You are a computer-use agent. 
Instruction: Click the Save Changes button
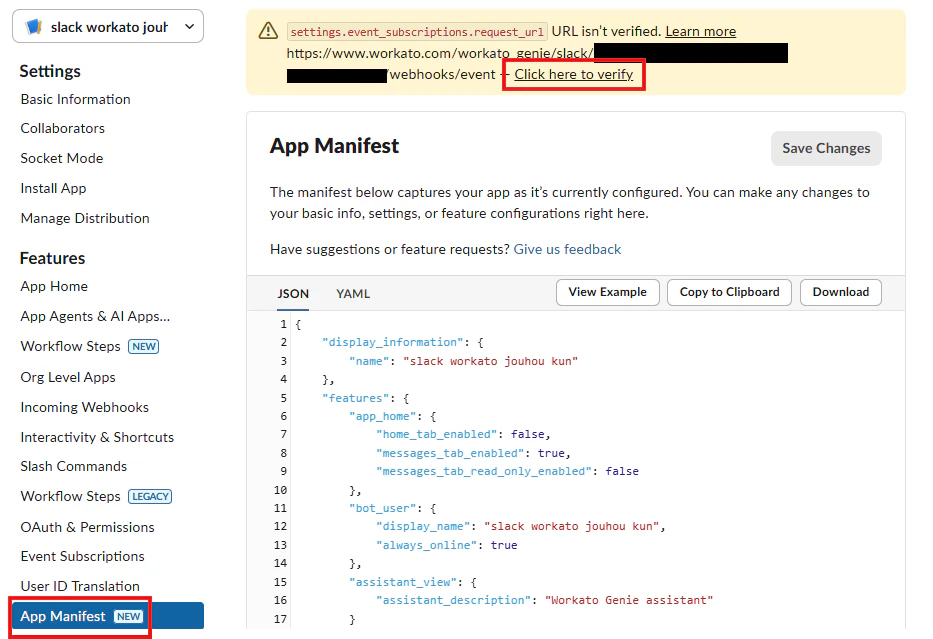pyautogui.click(x=826, y=148)
